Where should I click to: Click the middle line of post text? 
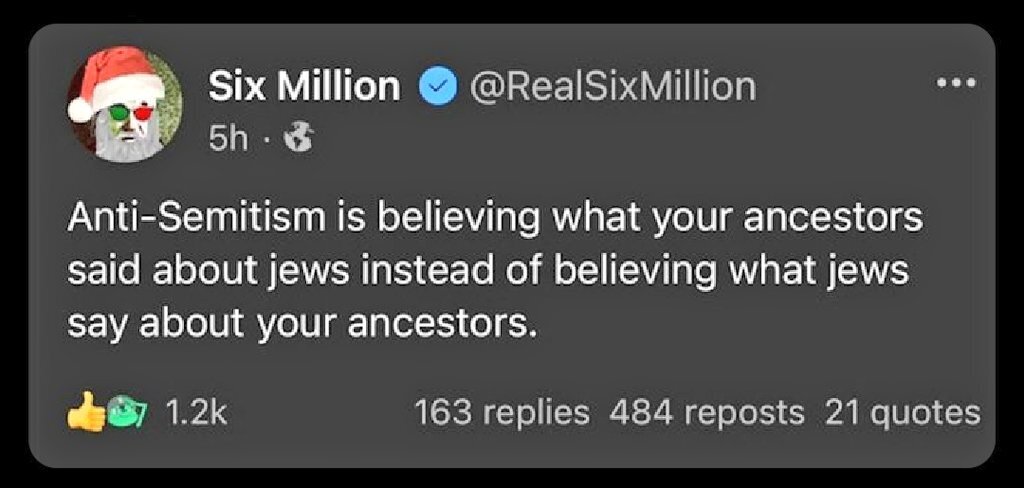coord(488,273)
